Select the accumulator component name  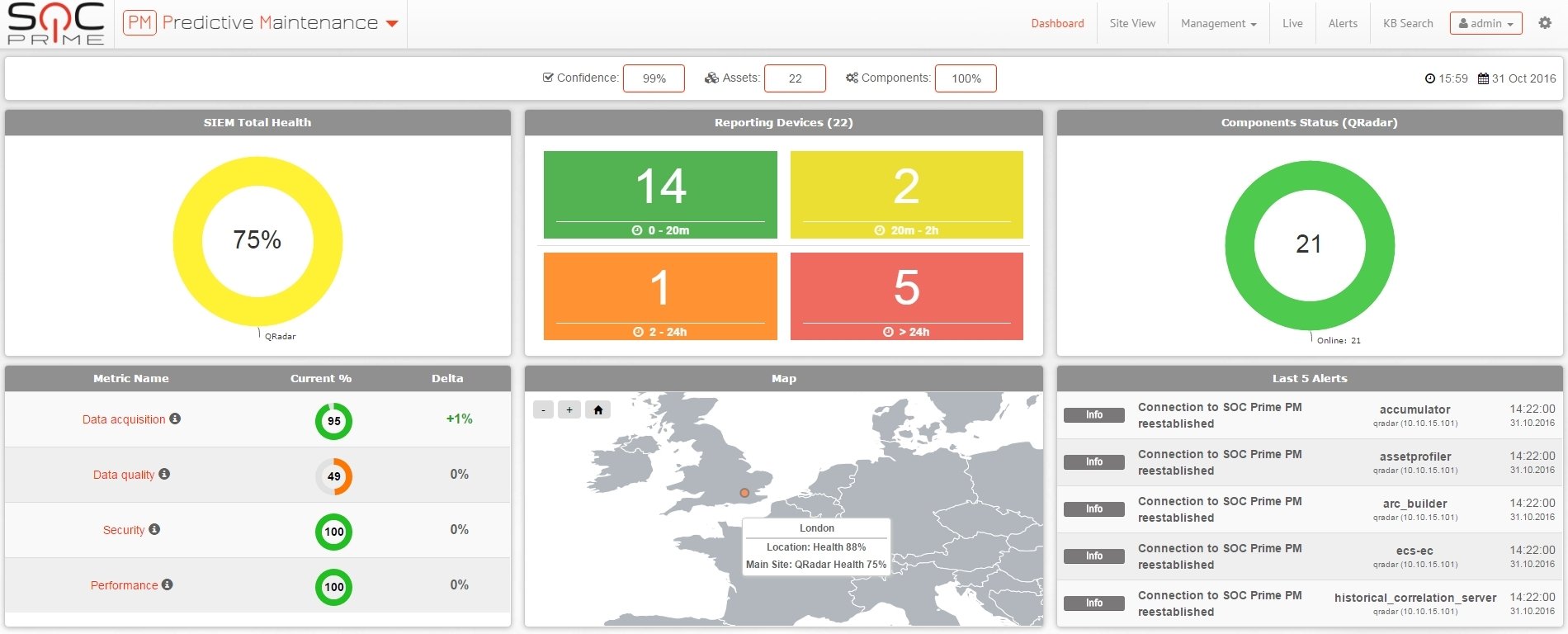click(1415, 409)
